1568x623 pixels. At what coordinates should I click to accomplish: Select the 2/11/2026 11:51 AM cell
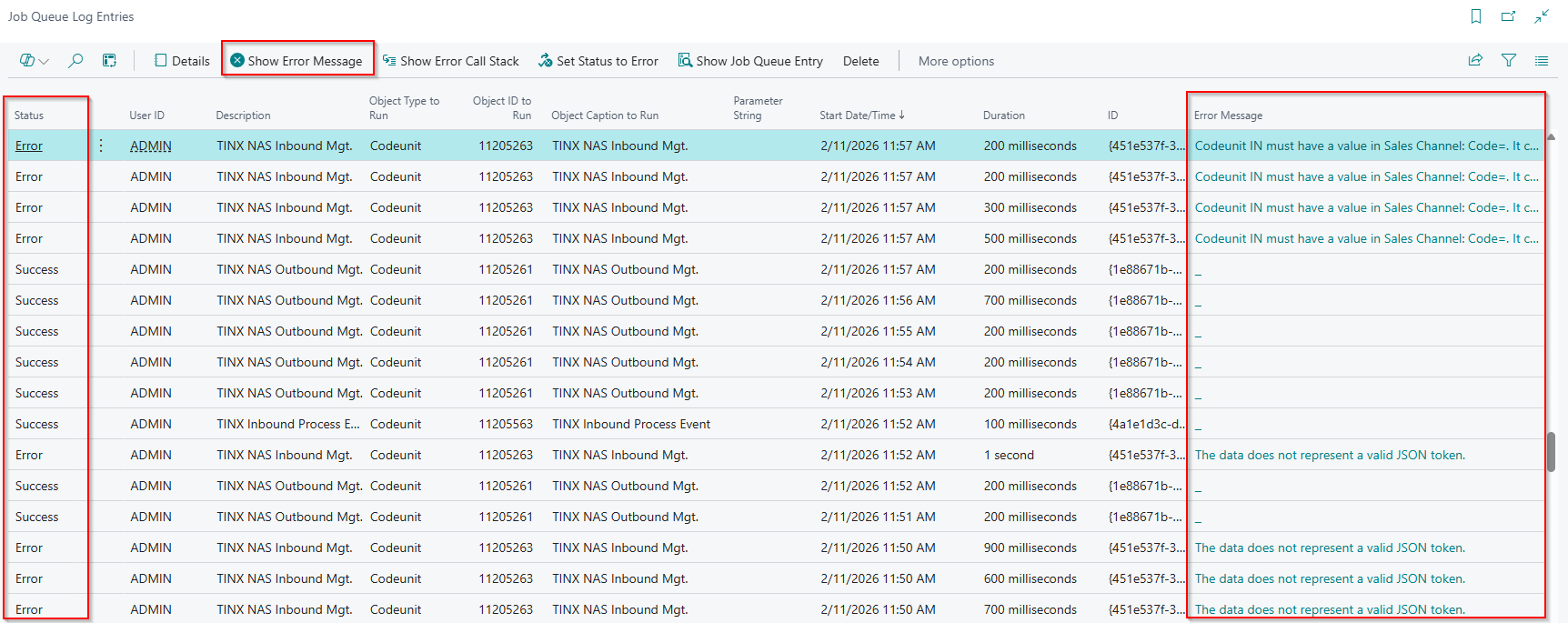[878, 517]
